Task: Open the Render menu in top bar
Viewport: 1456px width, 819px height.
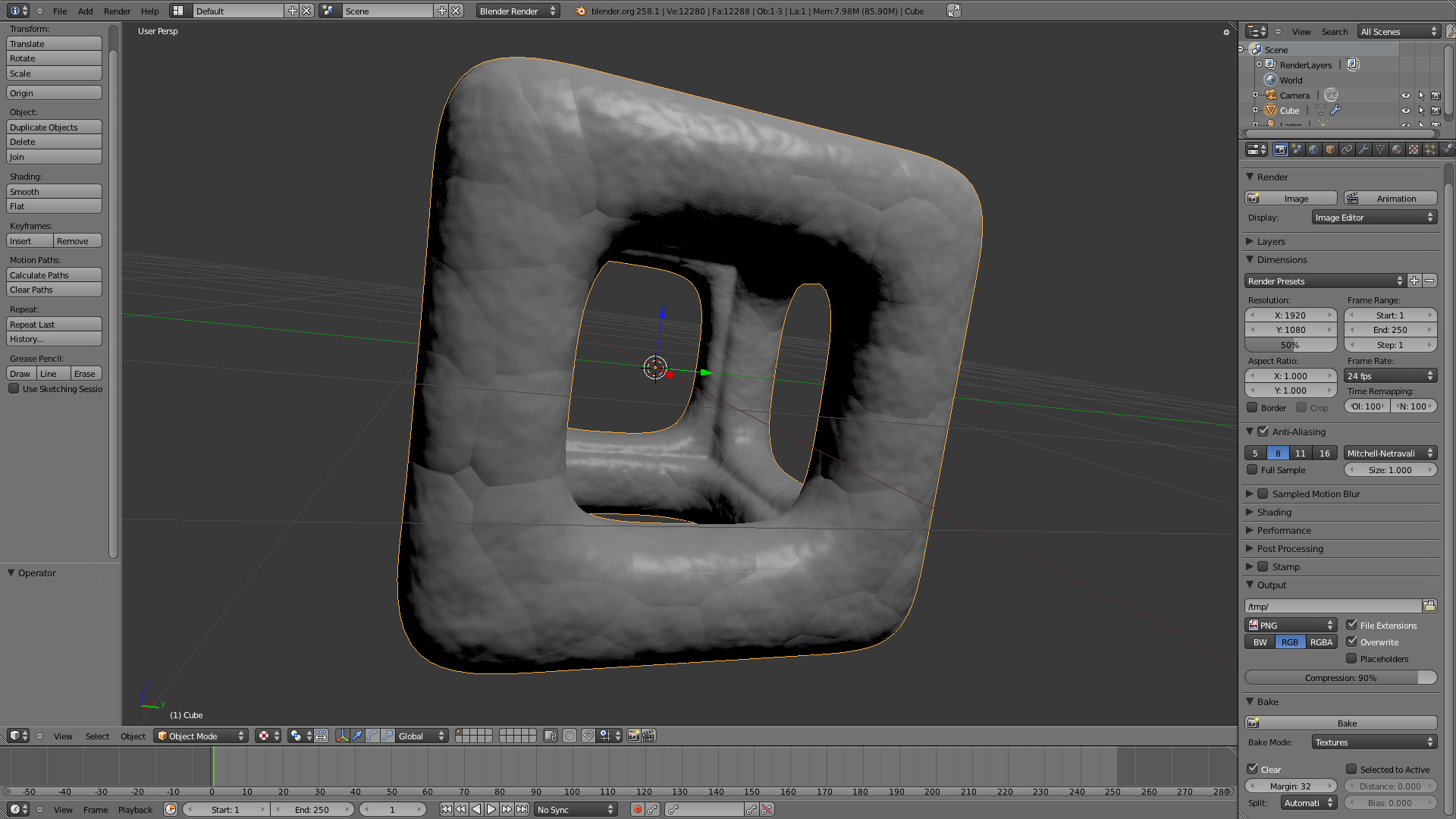Action: pyautogui.click(x=117, y=11)
